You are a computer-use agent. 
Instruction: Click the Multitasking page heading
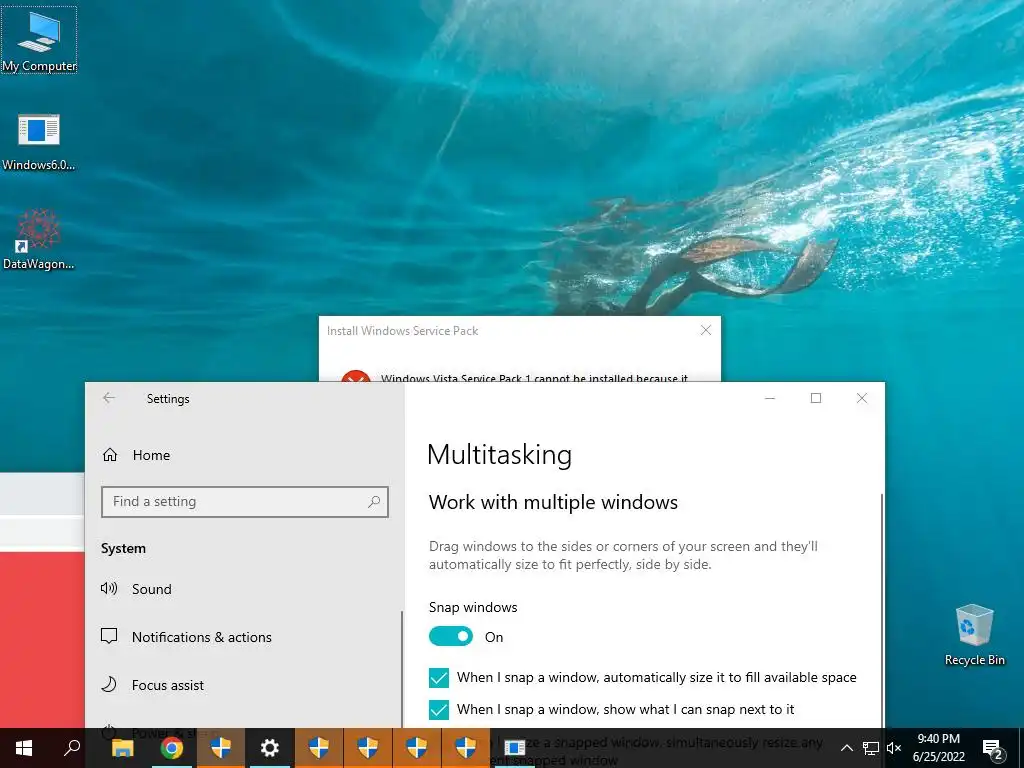500,455
